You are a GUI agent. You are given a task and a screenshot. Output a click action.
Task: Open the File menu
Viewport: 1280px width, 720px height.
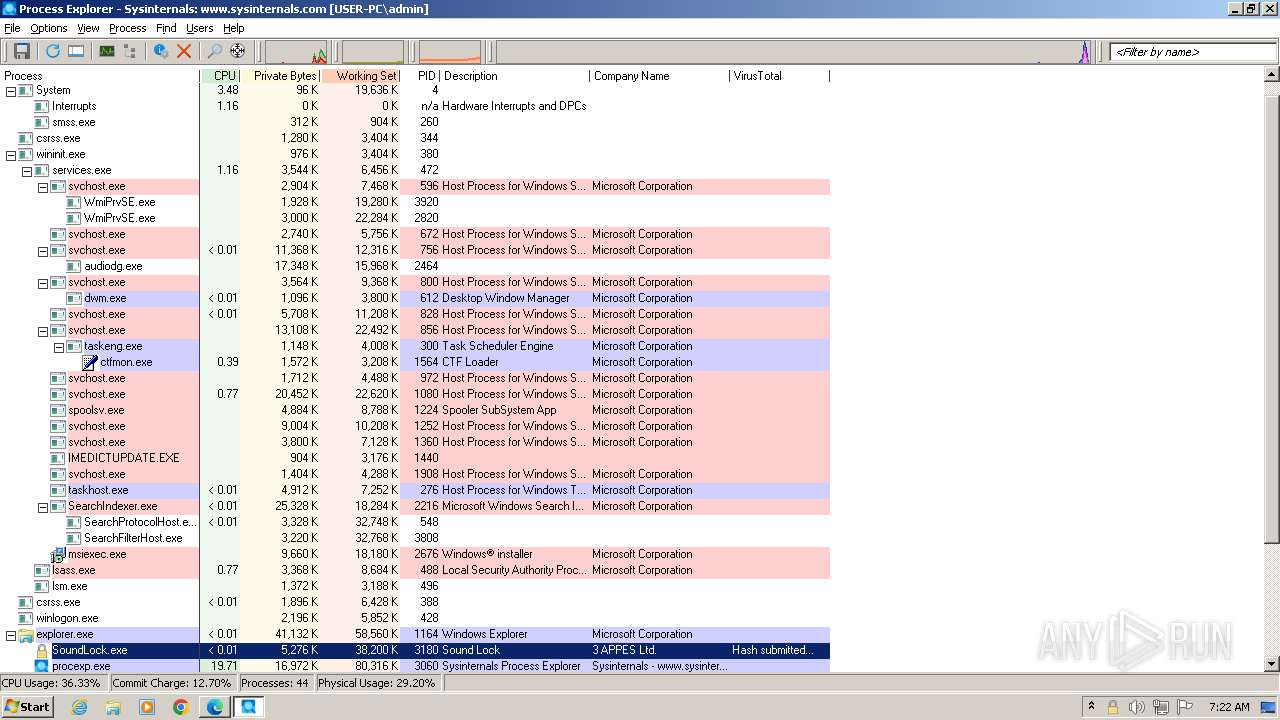coord(12,28)
